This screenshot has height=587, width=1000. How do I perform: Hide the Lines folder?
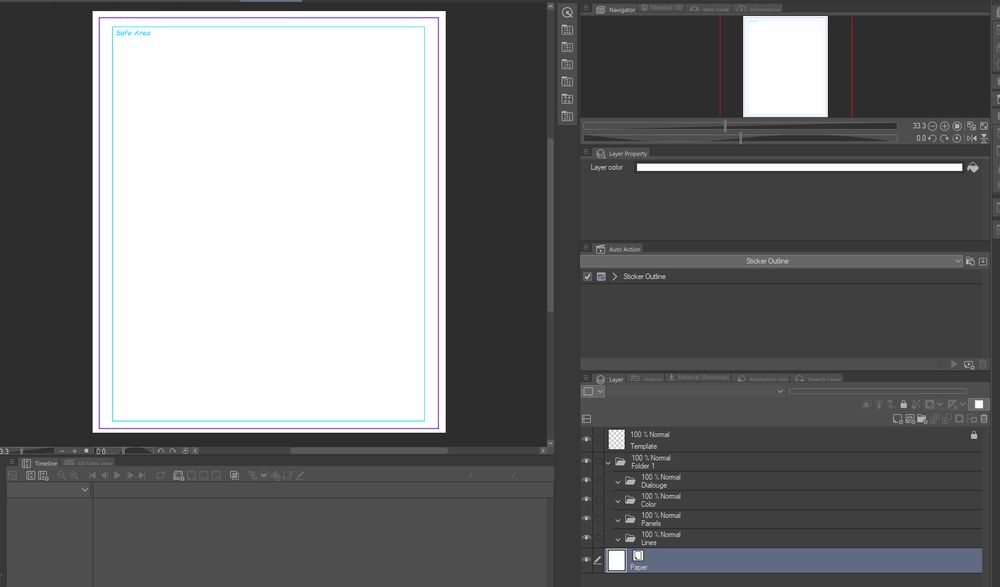point(586,538)
